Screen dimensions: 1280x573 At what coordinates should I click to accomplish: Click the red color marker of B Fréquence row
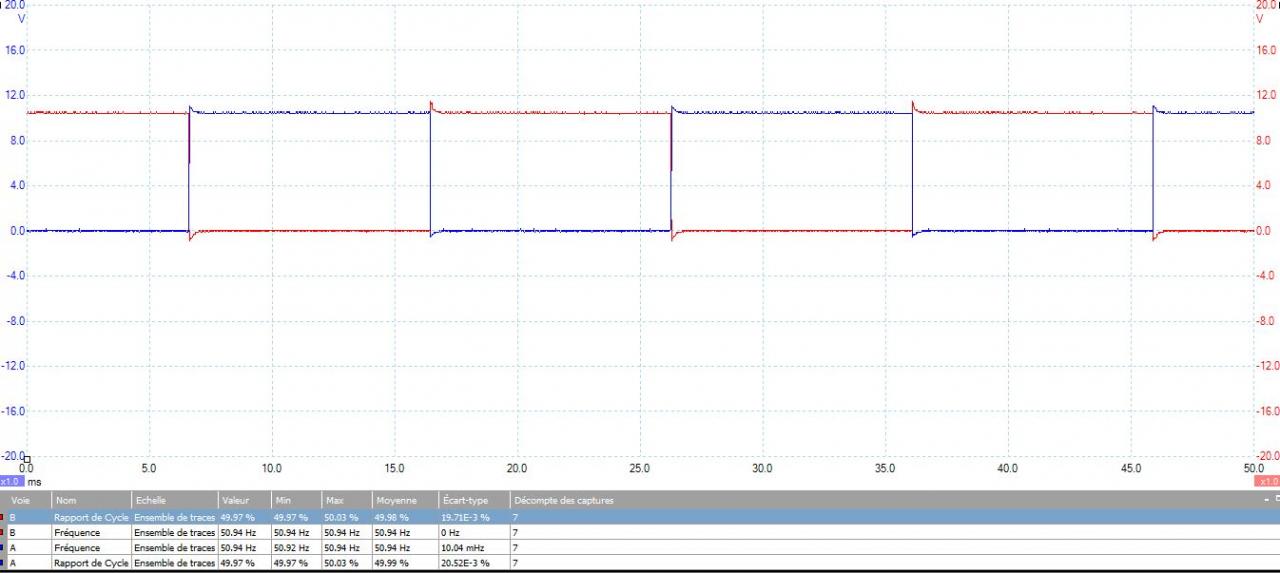coord(3,533)
